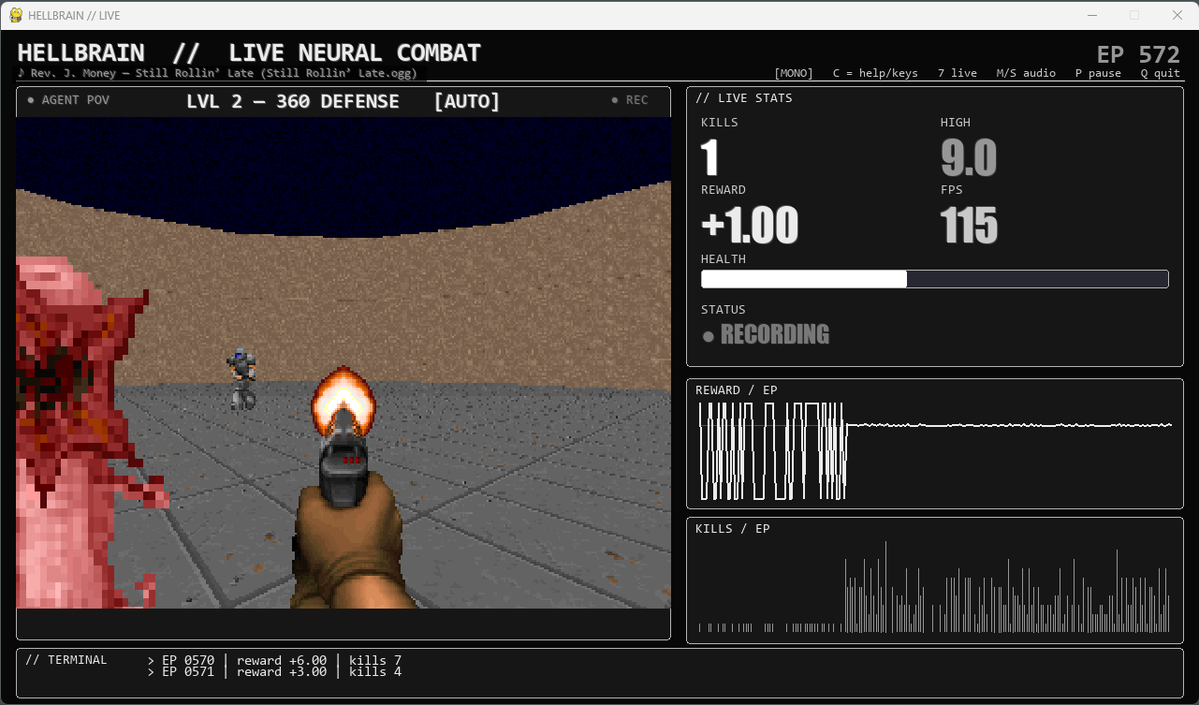
Task: Click the game viewport pistol
Action: pyautogui.click(x=344, y=489)
